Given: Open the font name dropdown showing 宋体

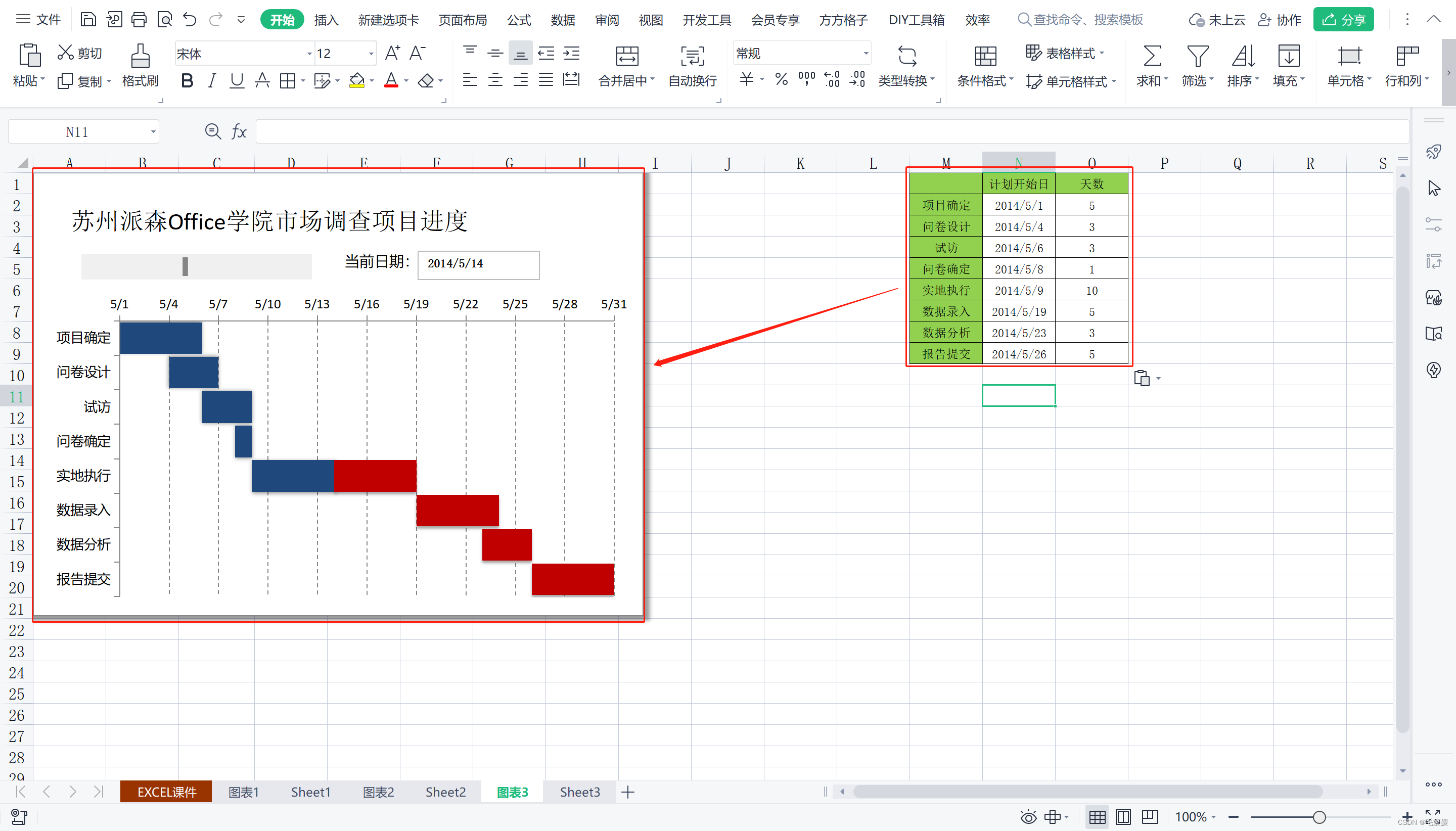Looking at the screenshot, I should (x=309, y=54).
